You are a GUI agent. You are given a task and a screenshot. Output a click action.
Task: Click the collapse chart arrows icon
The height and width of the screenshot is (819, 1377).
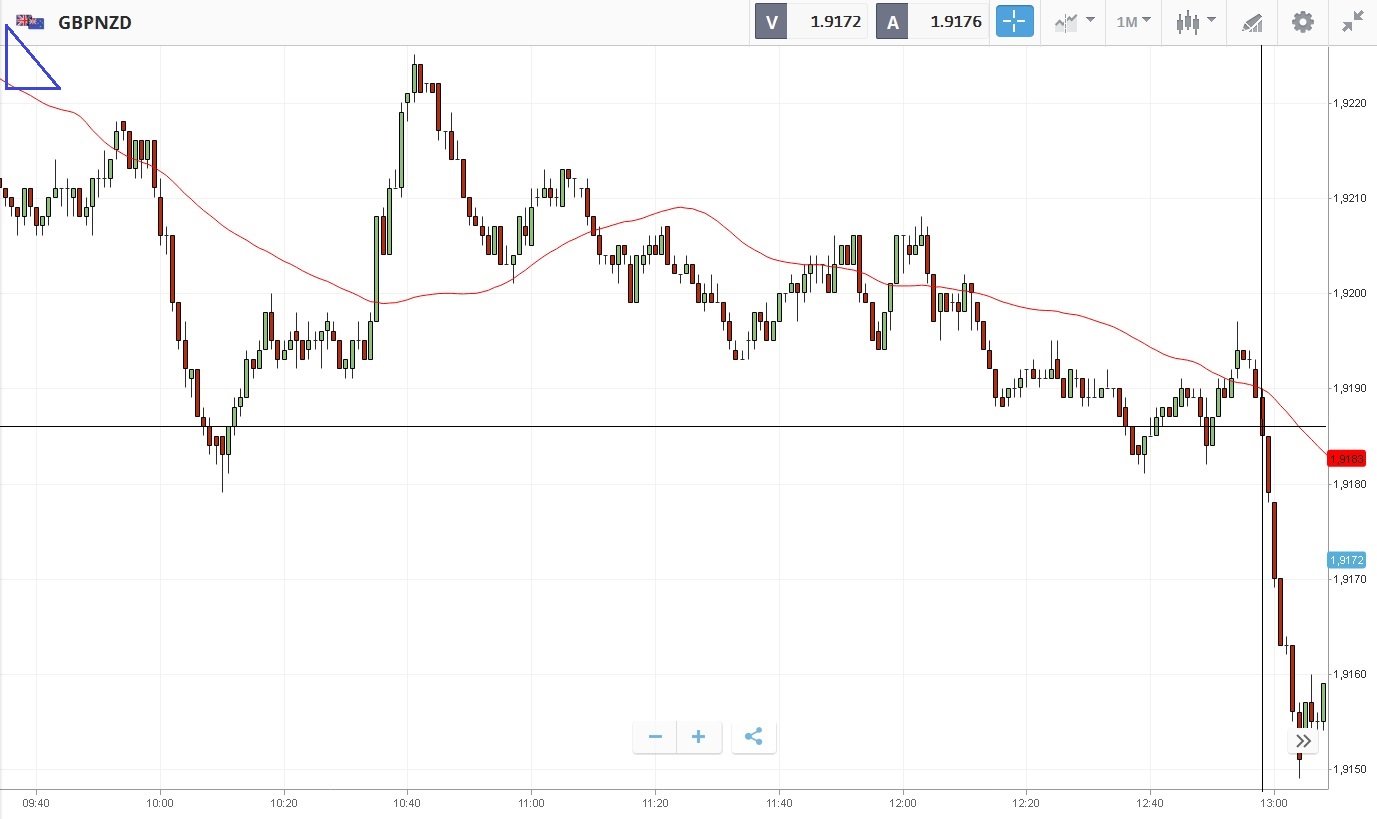tap(1353, 22)
